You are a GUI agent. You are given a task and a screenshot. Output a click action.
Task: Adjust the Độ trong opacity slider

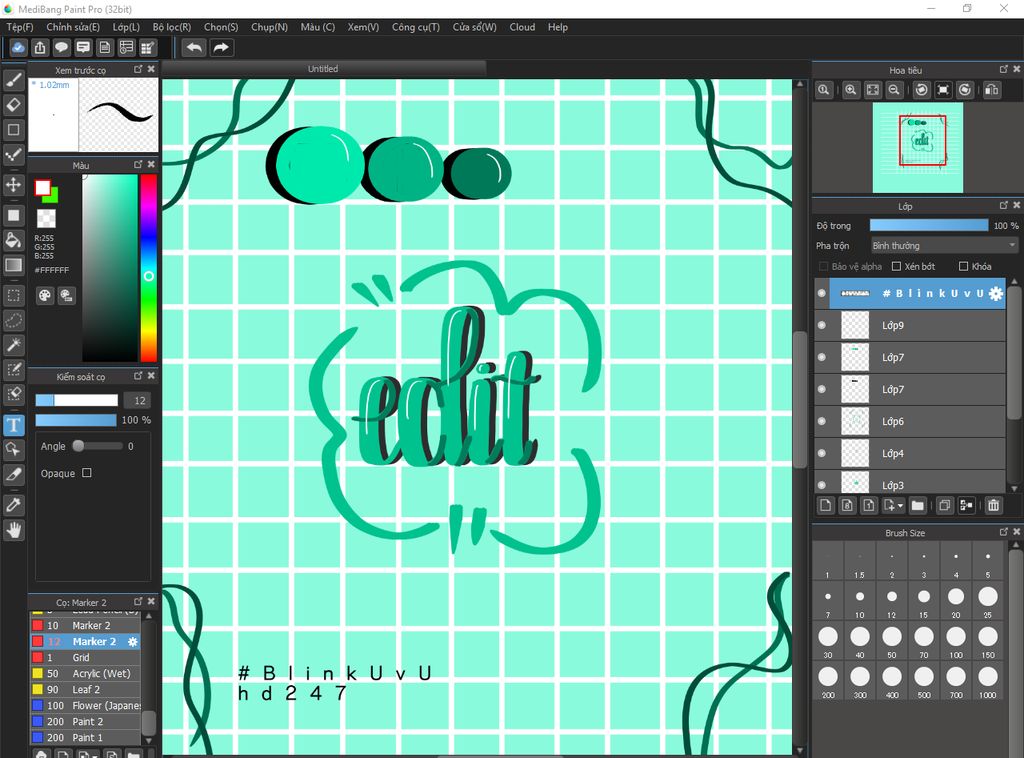pyautogui.click(x=929, y=225)
